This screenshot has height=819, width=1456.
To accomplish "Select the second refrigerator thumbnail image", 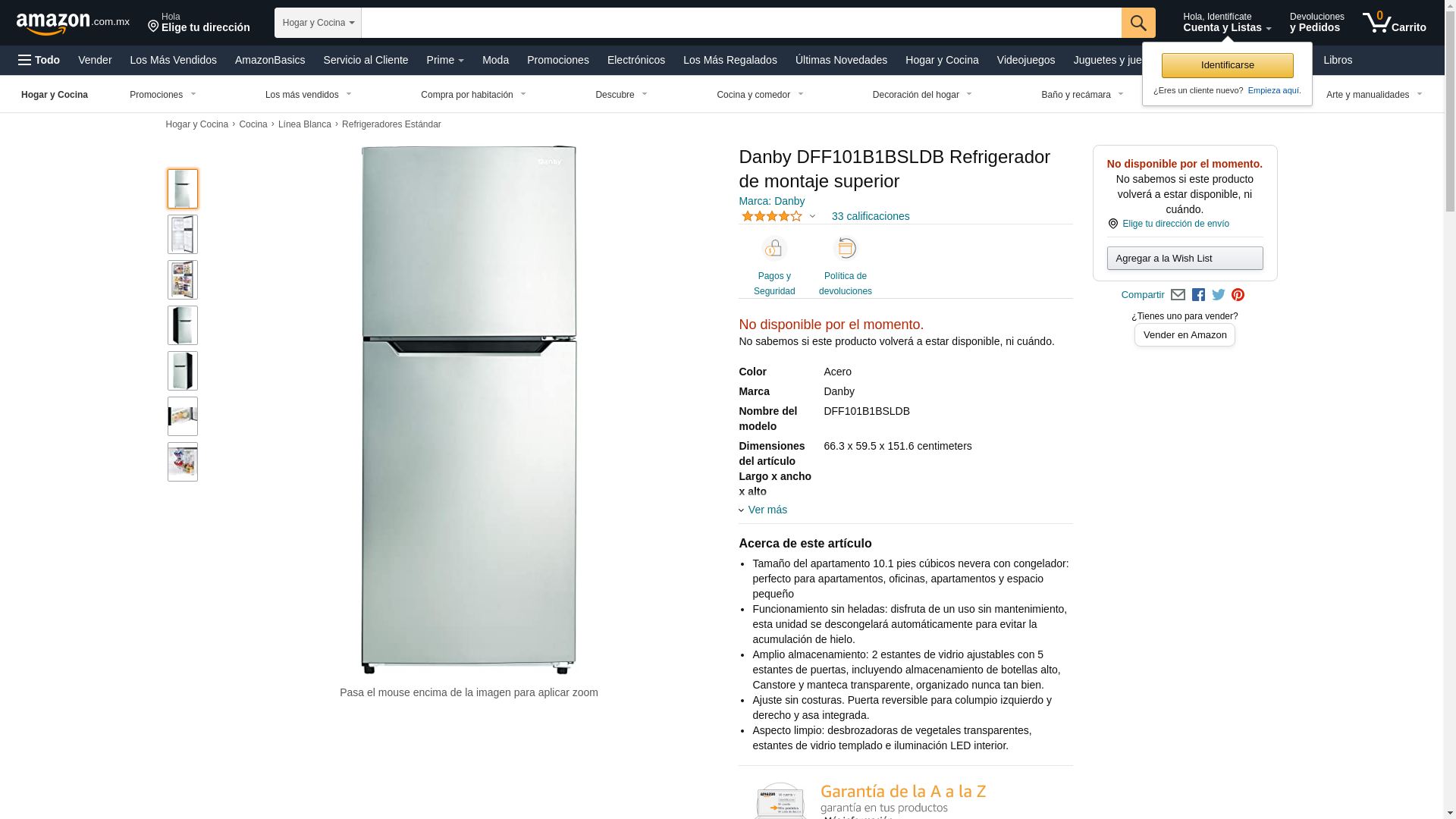I will [x=183, y=234].
